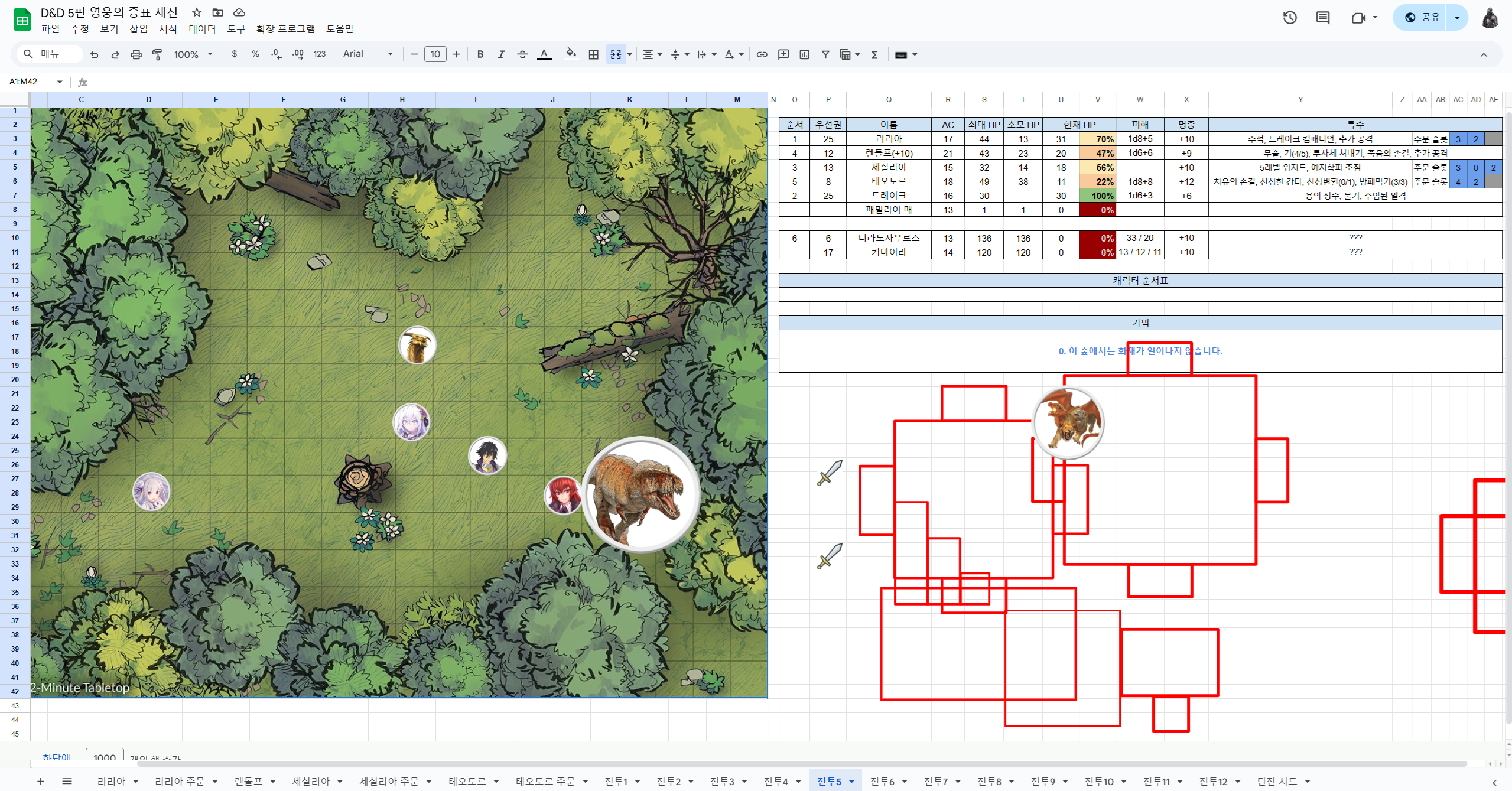Toggle strikethrough formatting
The image size is (1512, 791).
click(522, 54)
